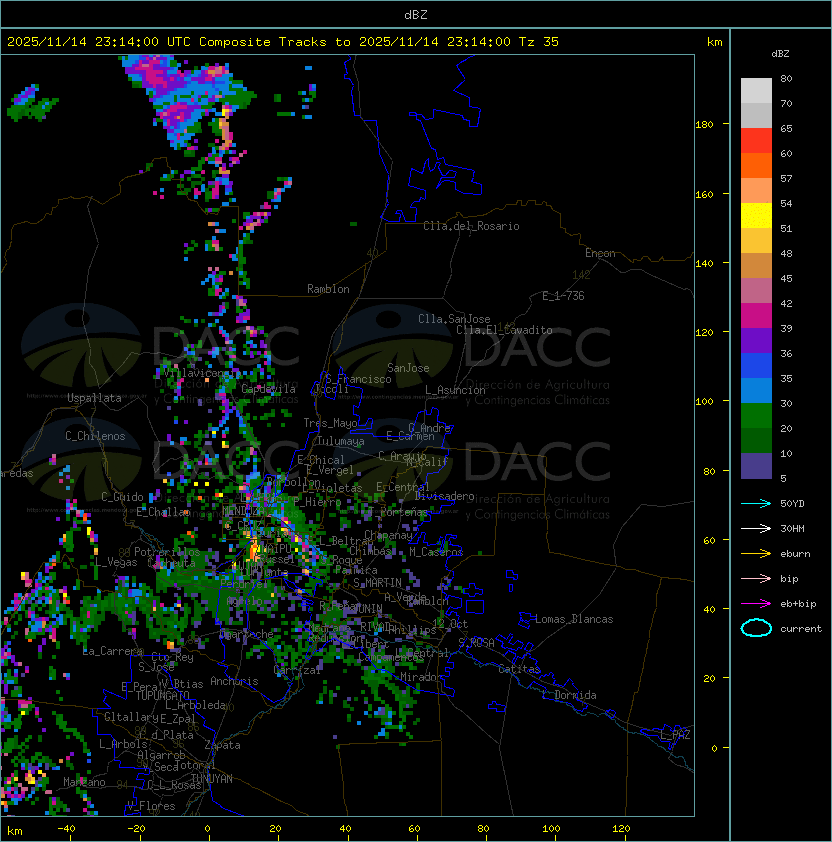Select the dark orange band in dBZ scale
This screenshot has width=832, height=842.
[756, 165]
